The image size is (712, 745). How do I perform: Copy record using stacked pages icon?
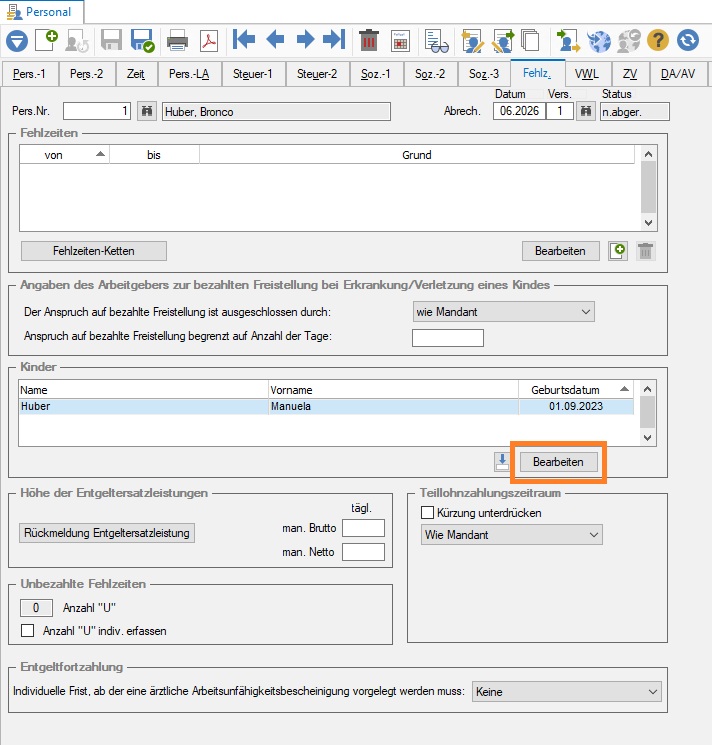[530, 41]
